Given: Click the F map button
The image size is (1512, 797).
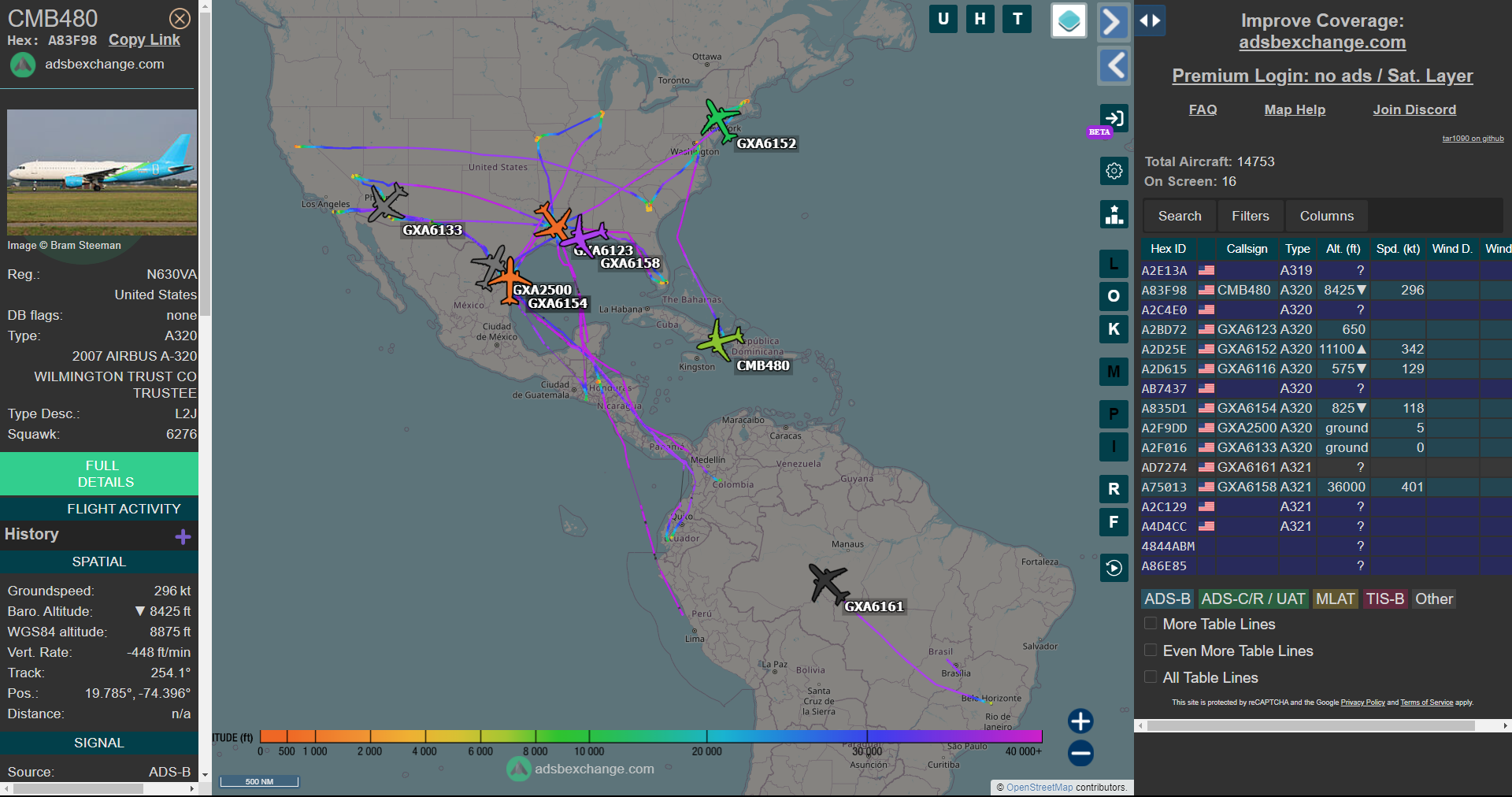Looking at the screenshot, I should [1114, 522].
